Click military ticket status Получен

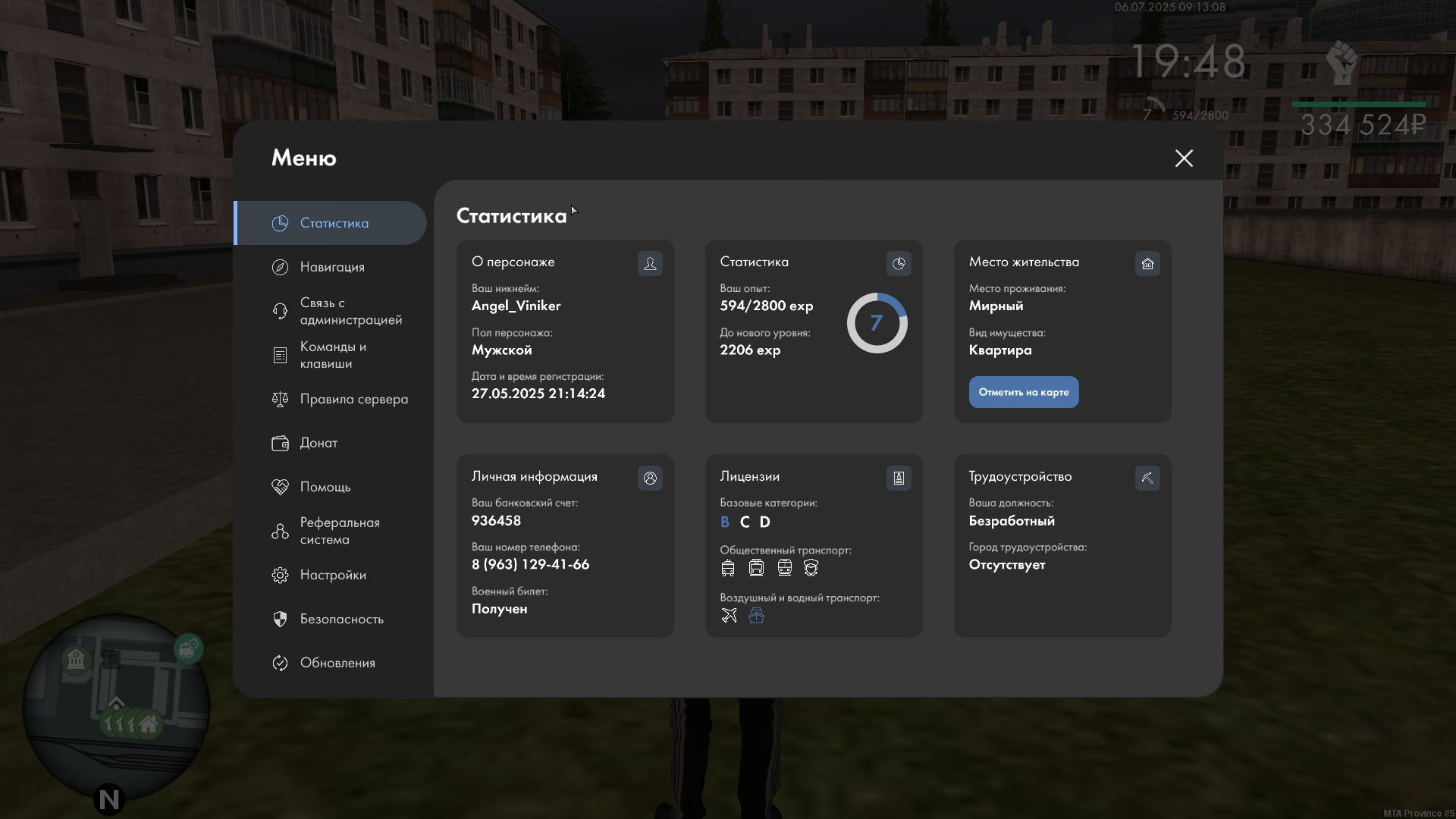pyautogui.click(x=499, y=609)
